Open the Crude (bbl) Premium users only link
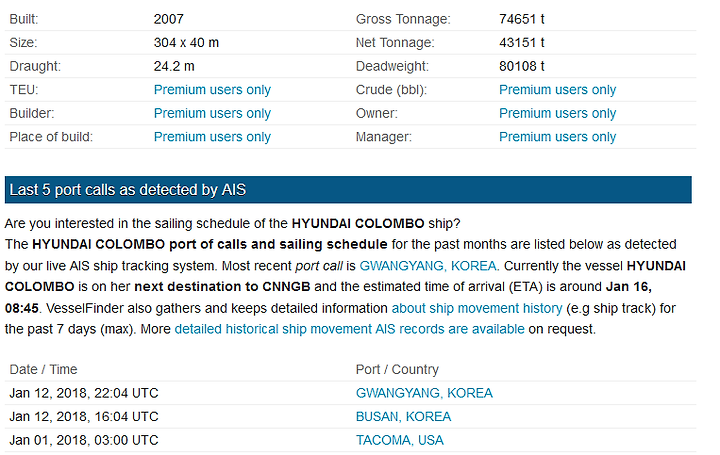The image size is (720, 455). (x=557, y=90)
